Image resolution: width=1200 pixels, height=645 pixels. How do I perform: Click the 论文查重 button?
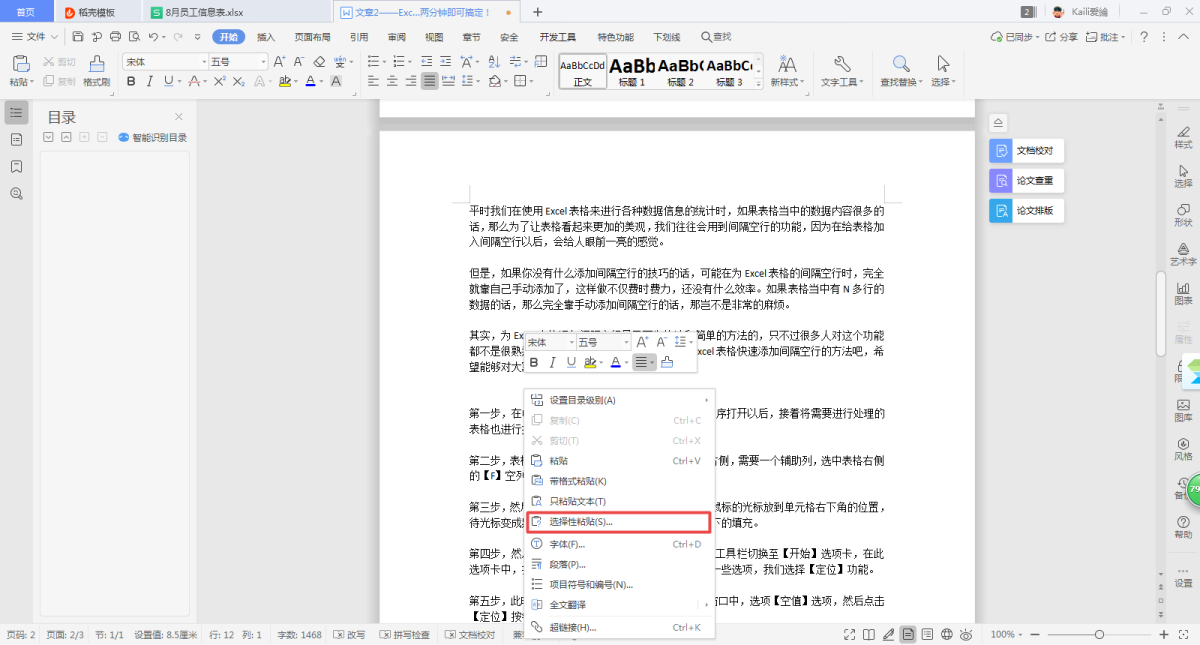click(x=1026, y=181)
